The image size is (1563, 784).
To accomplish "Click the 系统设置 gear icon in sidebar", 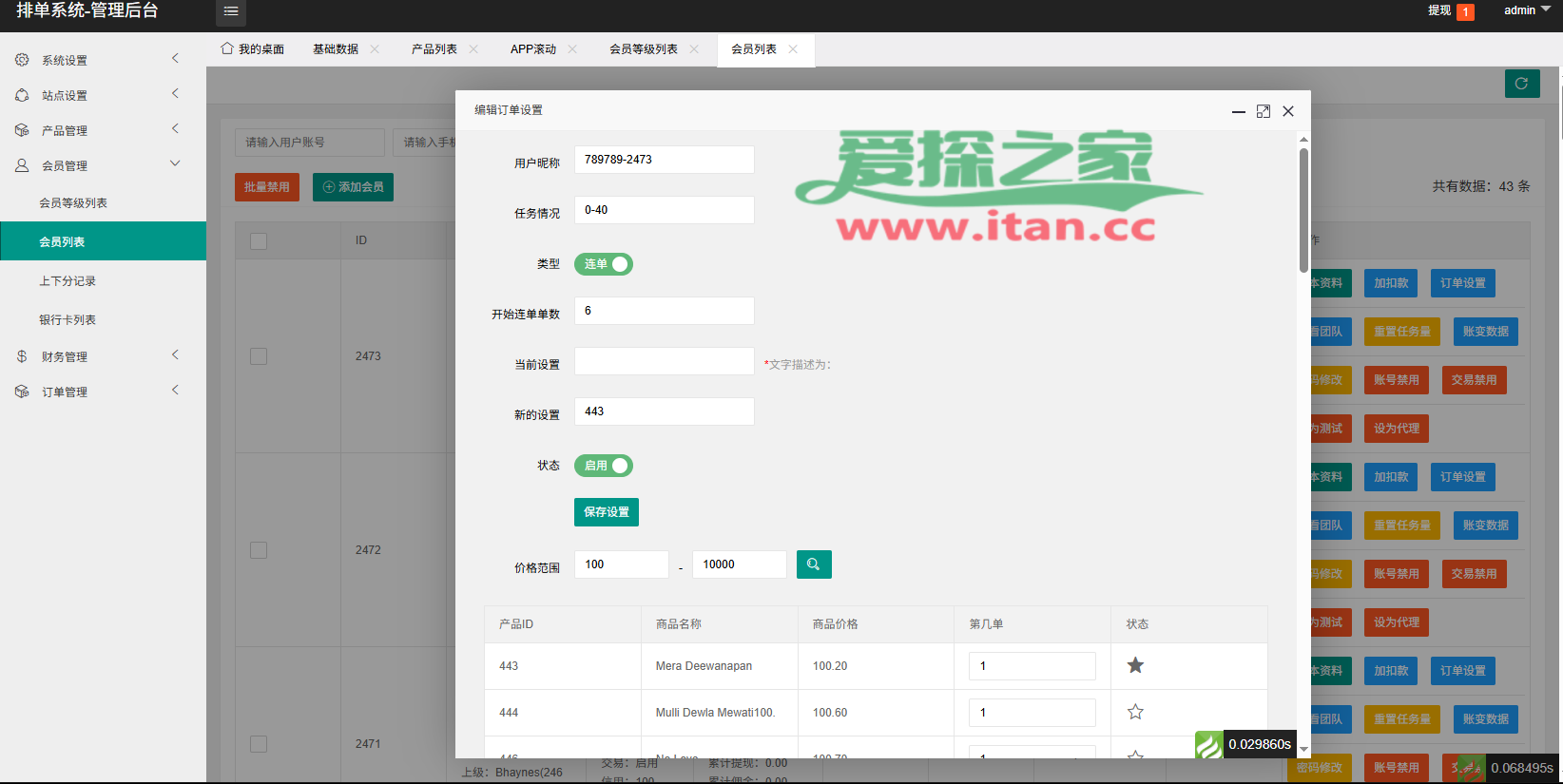I will pos(22,60).
